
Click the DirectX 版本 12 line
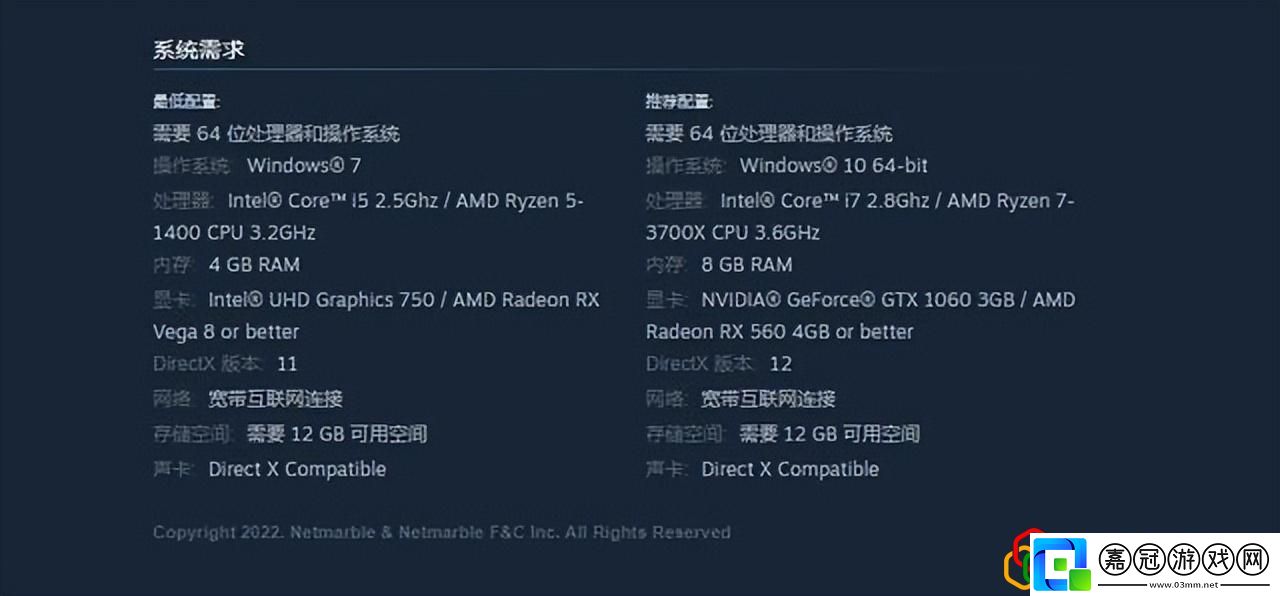pyautogui.click(x=718, y=364)
